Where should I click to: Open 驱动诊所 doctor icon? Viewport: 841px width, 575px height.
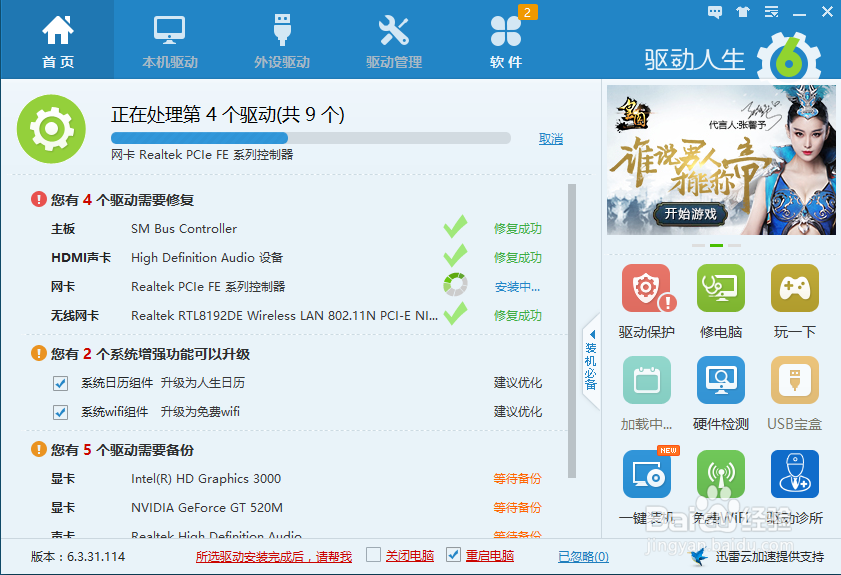coord(795,474)
